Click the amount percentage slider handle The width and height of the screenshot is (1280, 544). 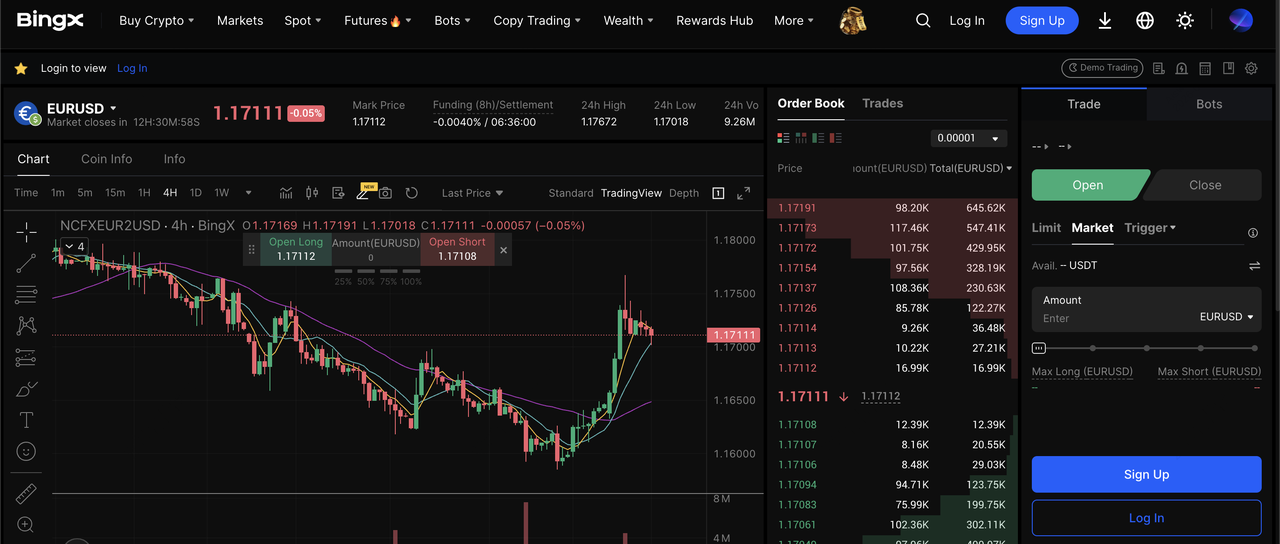[1039, 348]
